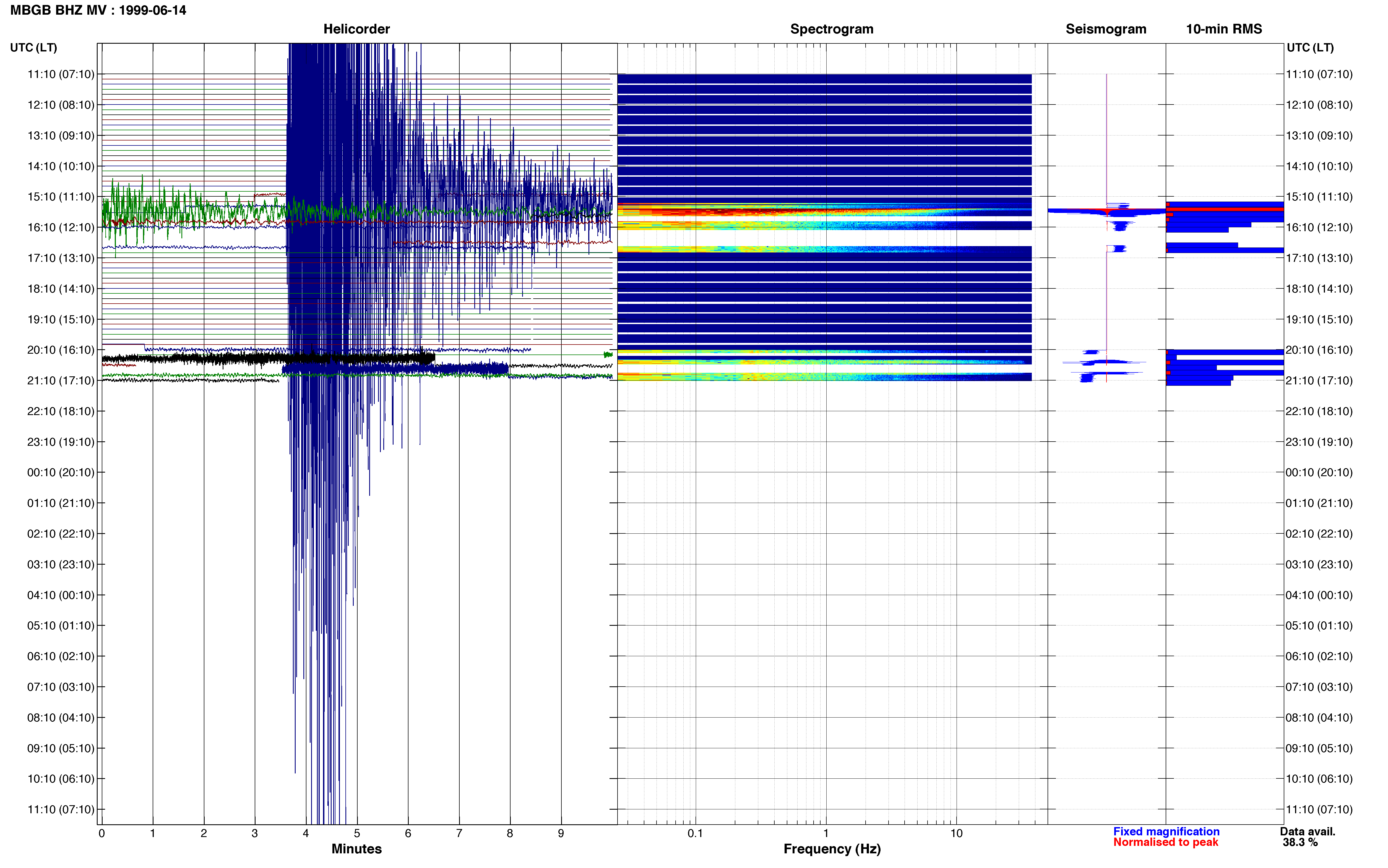Click left axis label '13:10 (09:10)'
1388x868 pixels.
(61, 135)
